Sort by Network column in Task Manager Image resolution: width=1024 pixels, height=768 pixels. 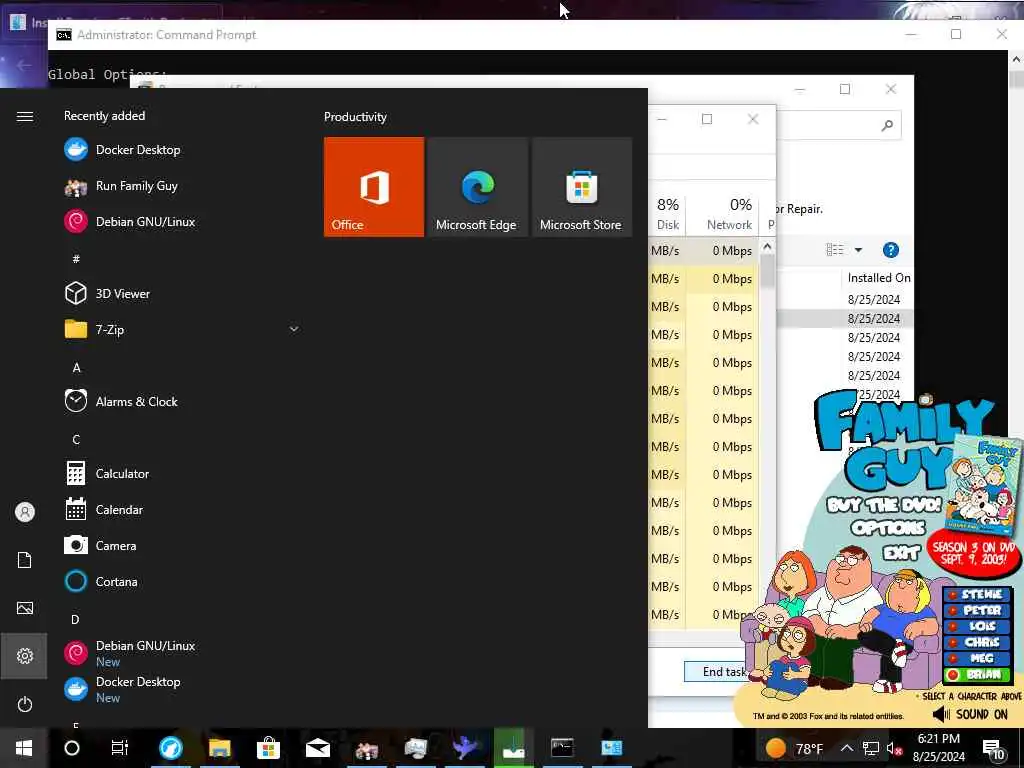pos(722,214)
